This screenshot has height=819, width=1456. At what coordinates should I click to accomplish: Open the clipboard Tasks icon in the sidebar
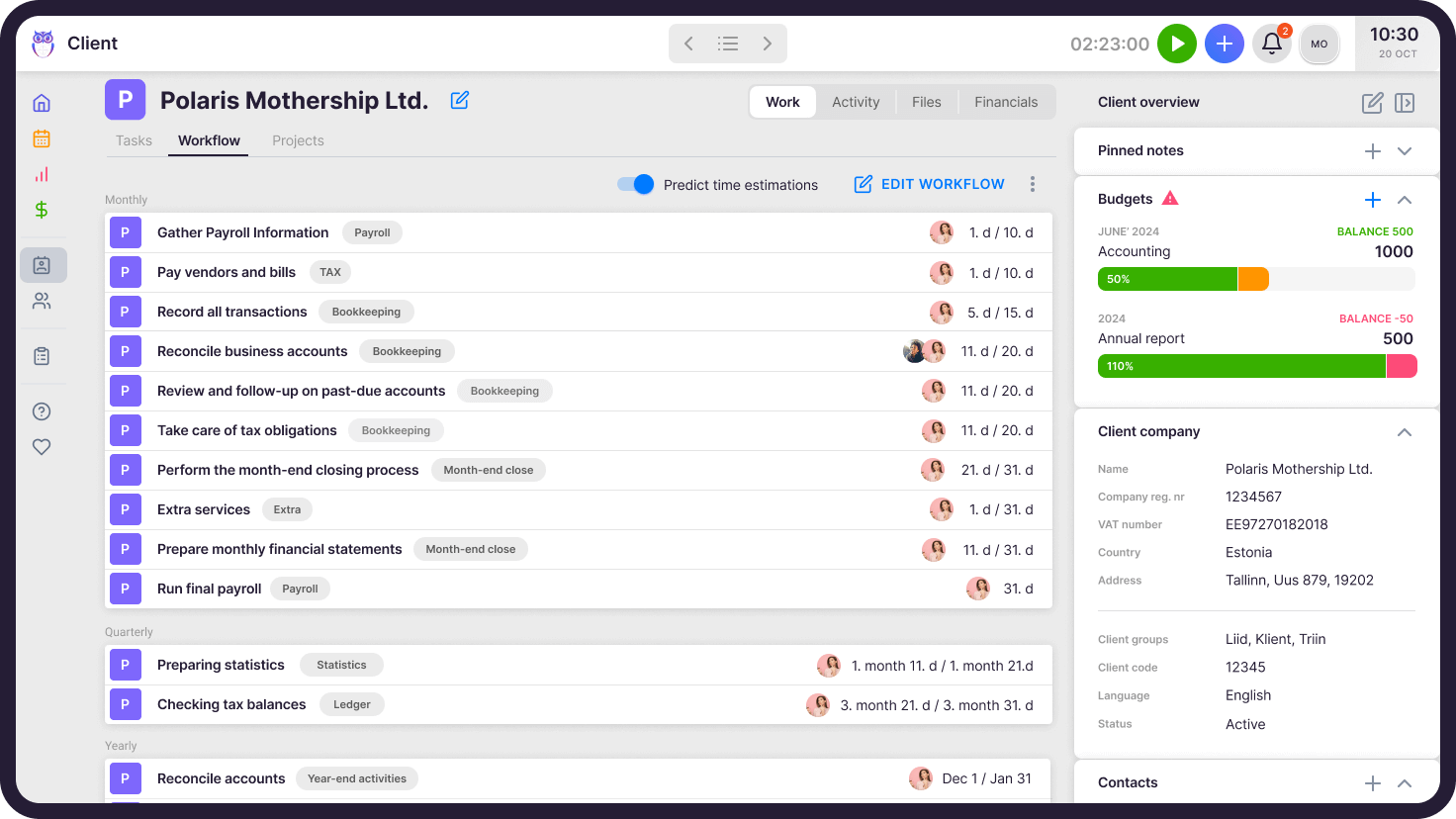click(x=42, y=355)
